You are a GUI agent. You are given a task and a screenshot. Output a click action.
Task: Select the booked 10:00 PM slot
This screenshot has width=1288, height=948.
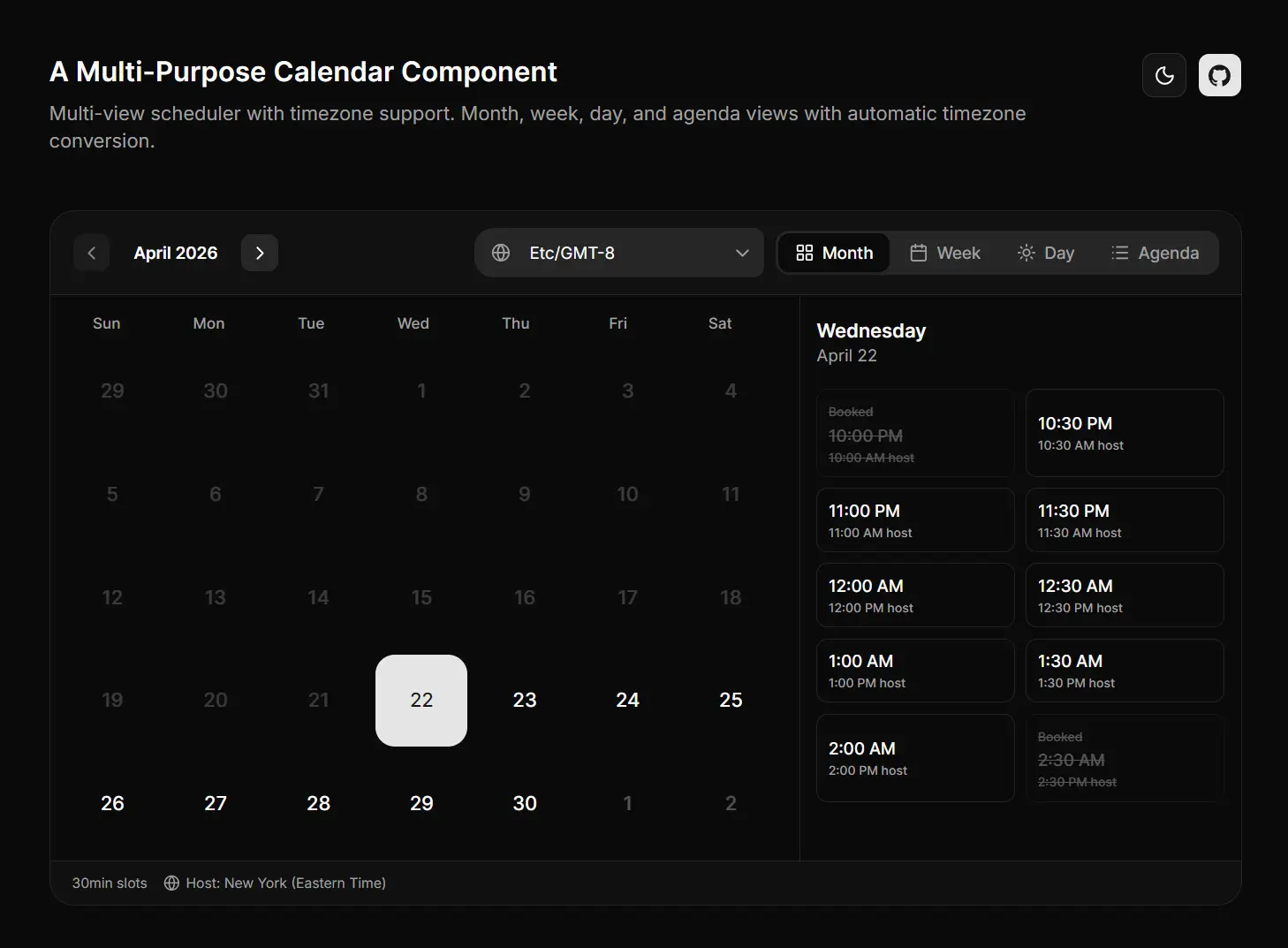[914, 433]
